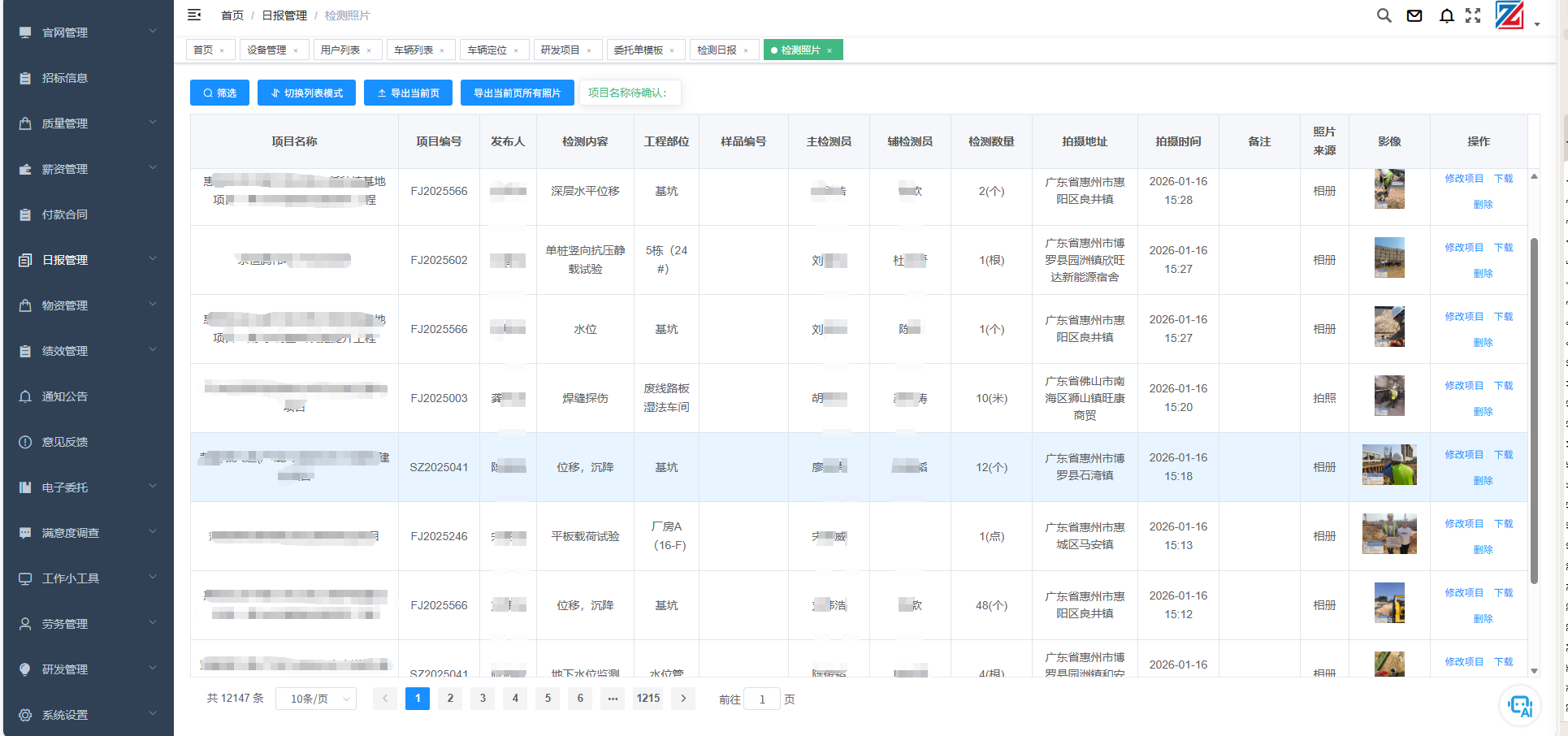Image resolution: width=1568 pixels, height=736 pixels.
Task: Open 招标信息 in the sidebar
Action: tap(65, 78)
